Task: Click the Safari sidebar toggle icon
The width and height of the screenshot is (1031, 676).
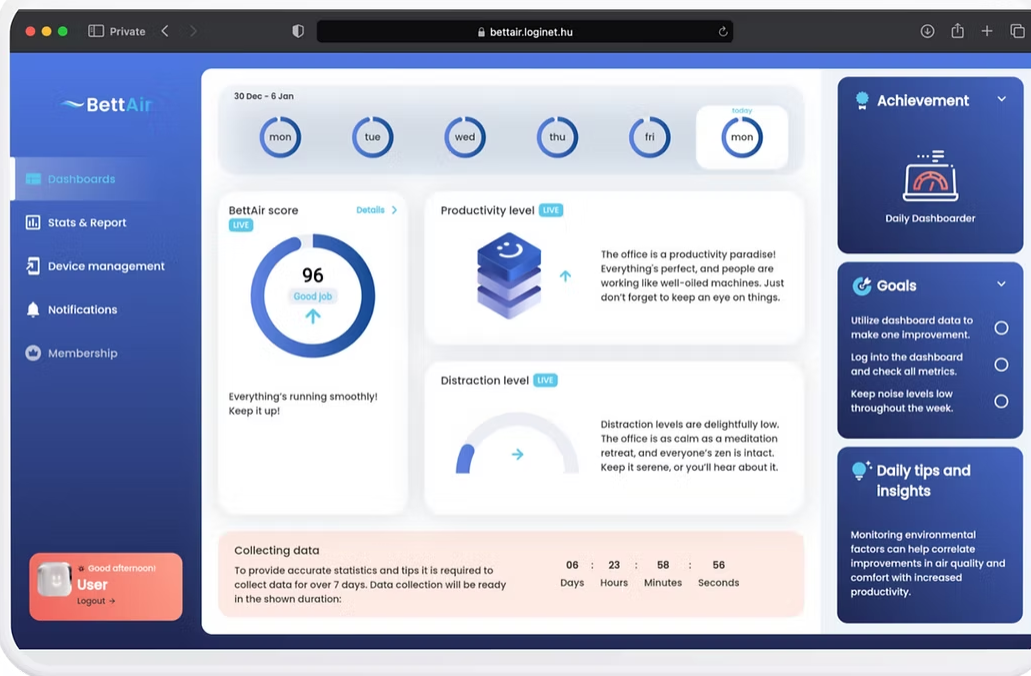Action: [96, 31]
